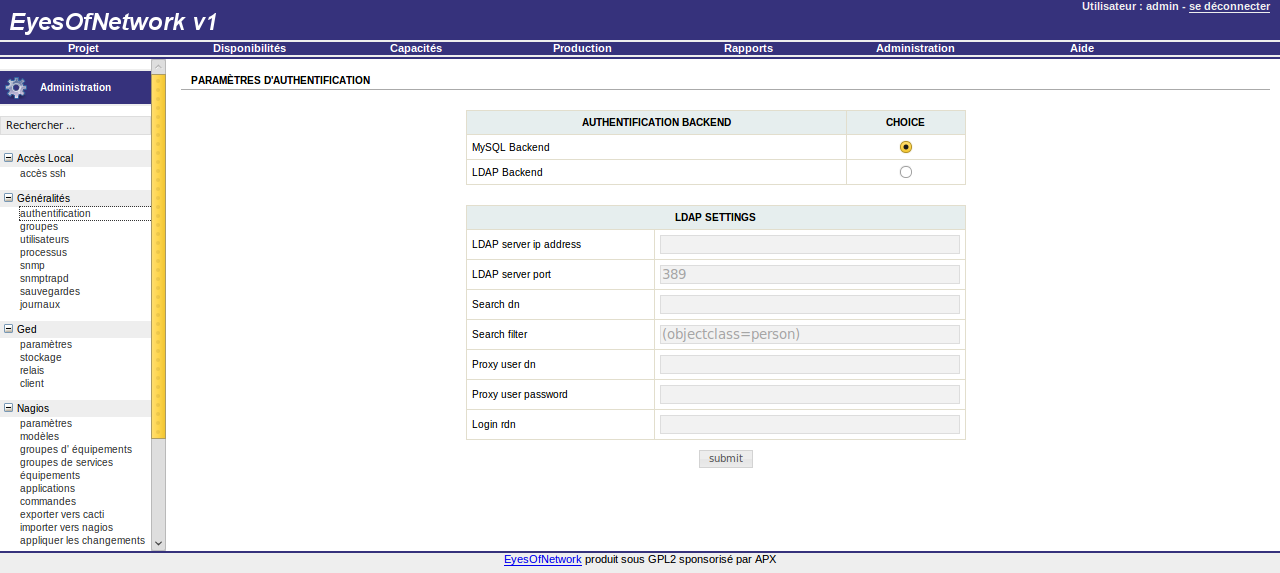Open the EyesOfNetwork footer link
1280x573 pixels.
pyautogui.click(x=542, y=560)
